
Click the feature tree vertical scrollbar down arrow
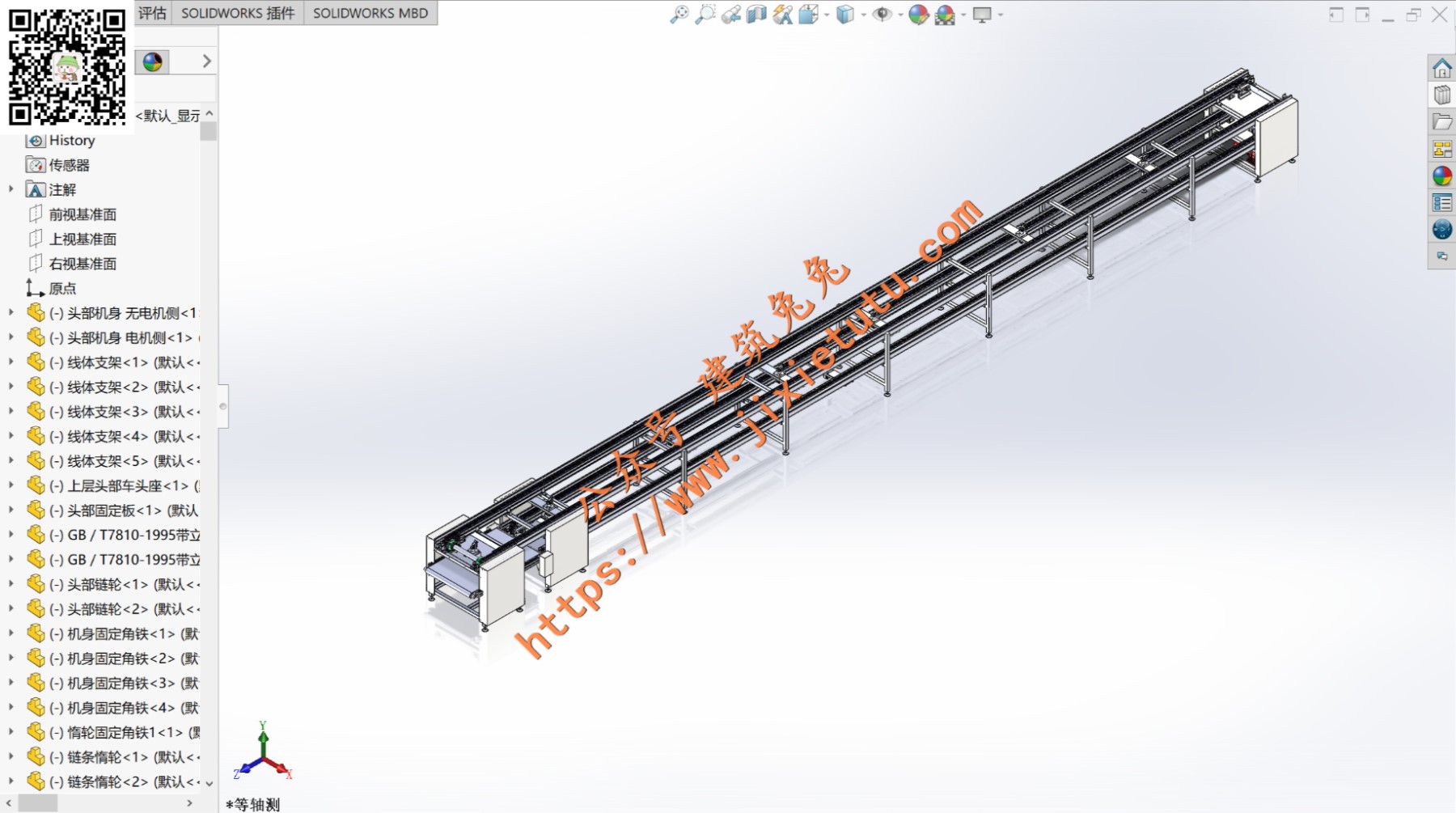(x=210, y=783)
